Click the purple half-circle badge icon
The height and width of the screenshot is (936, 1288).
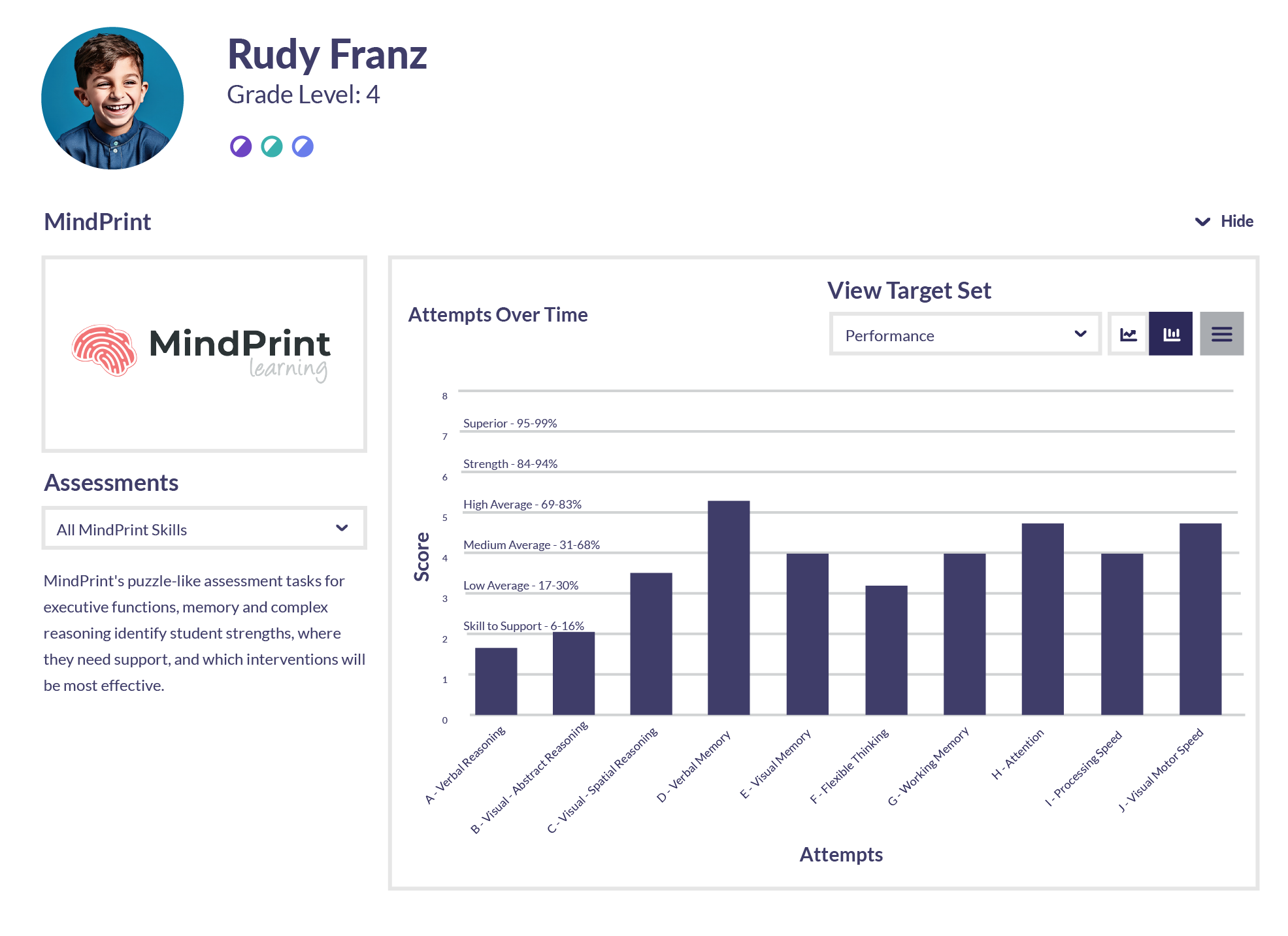(x=240, y=146)
